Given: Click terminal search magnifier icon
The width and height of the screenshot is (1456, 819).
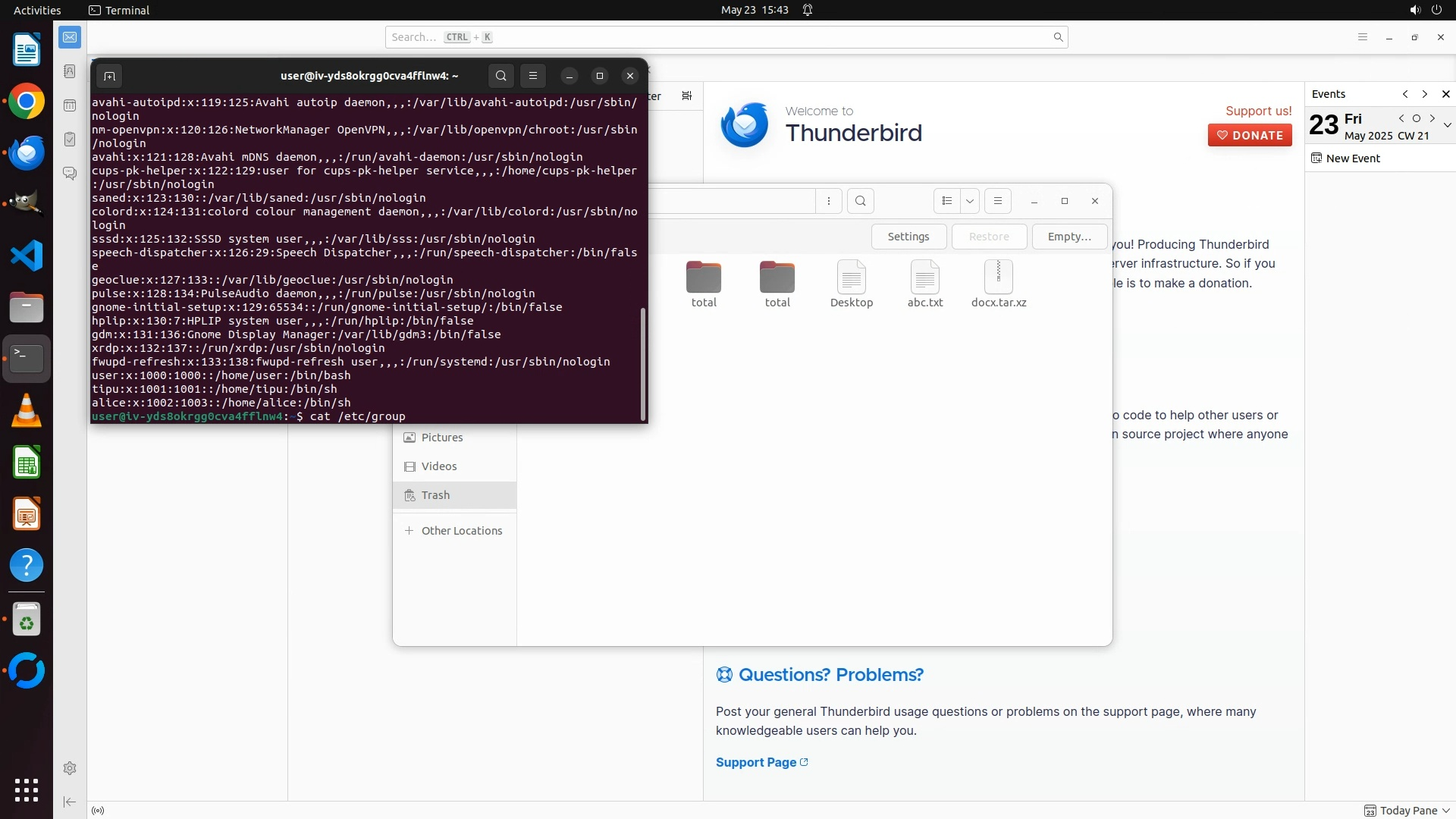Looking at the screenshot, I should click(x=500, y=76).
